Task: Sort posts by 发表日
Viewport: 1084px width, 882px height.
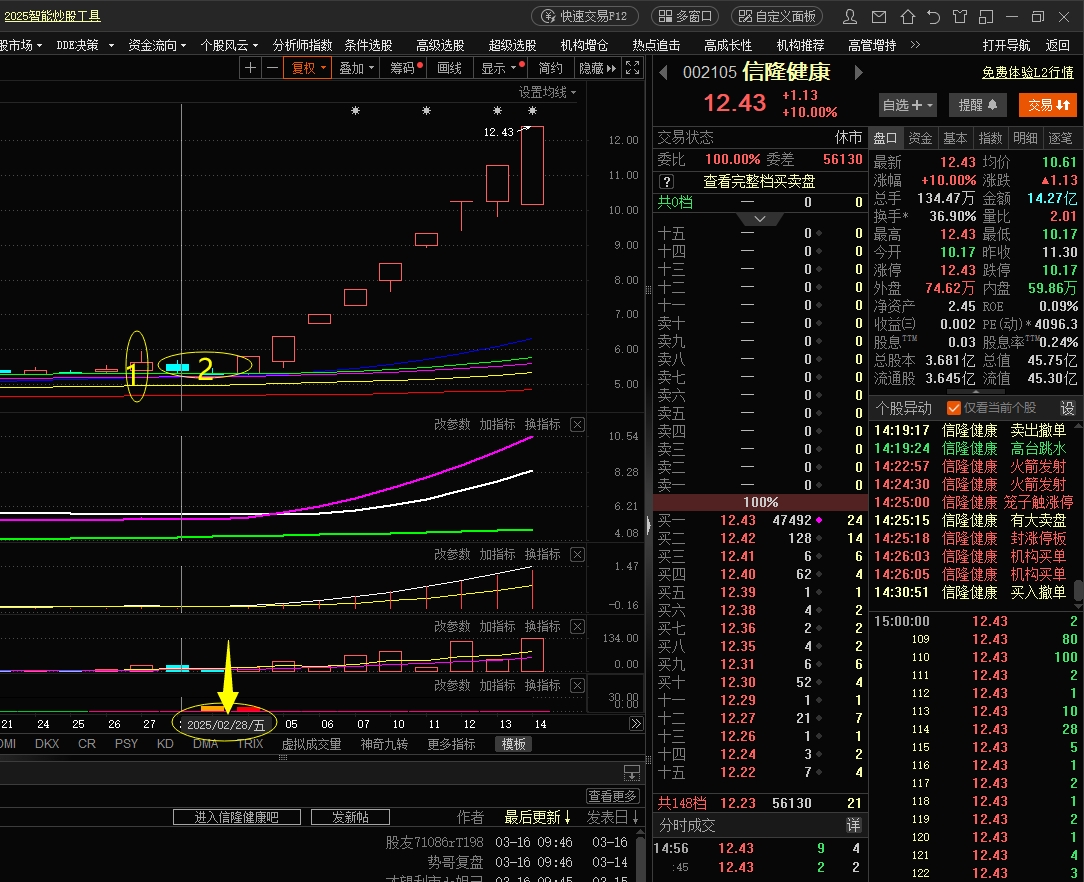Action: (x=612, y=817)
